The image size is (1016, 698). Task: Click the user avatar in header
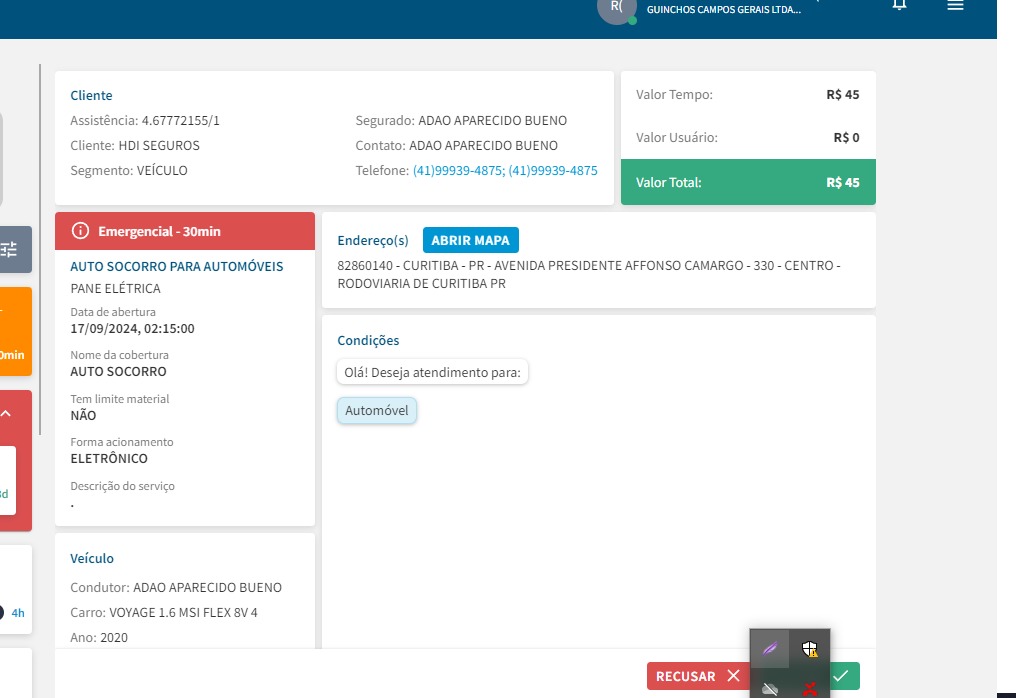616,8
